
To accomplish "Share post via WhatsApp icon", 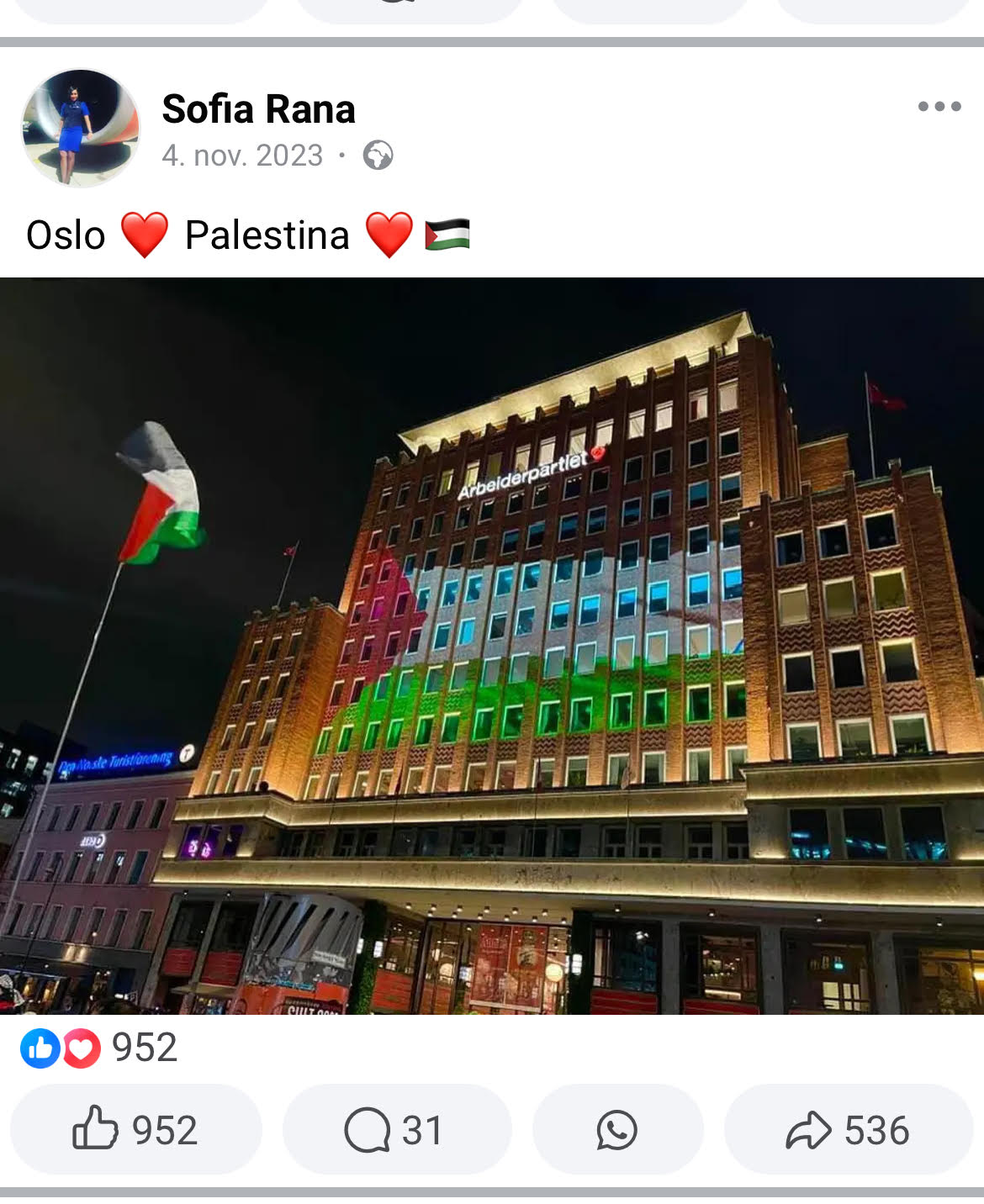I will 617,1129.
